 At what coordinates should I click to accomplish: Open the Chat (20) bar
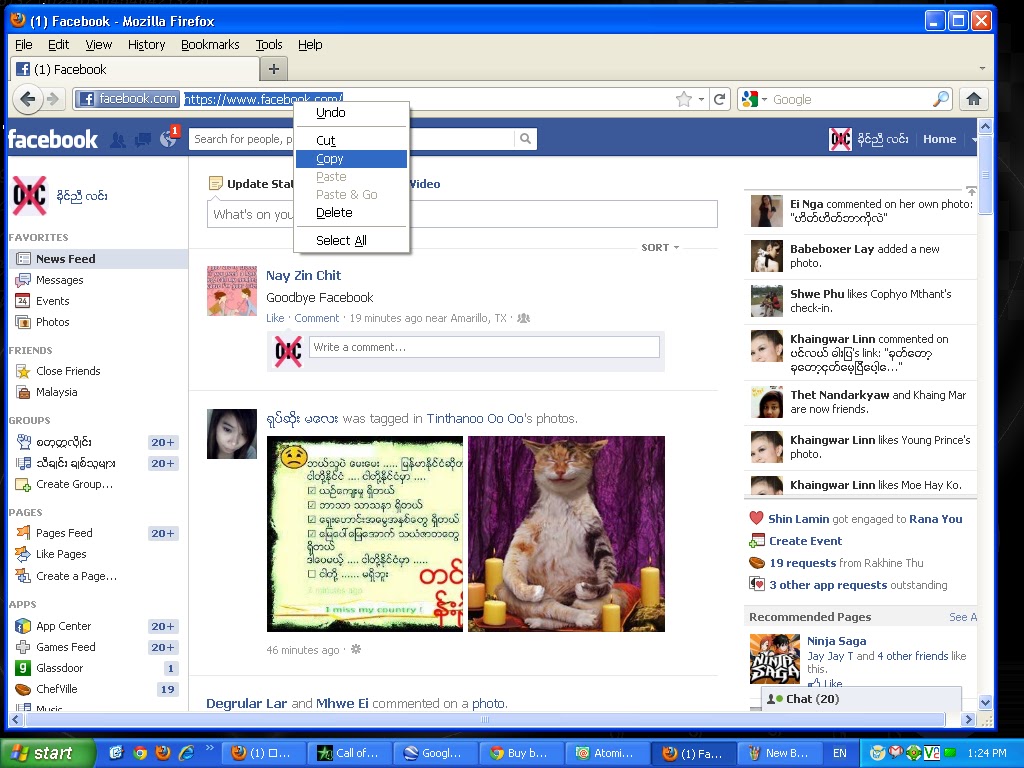[861, 699]
